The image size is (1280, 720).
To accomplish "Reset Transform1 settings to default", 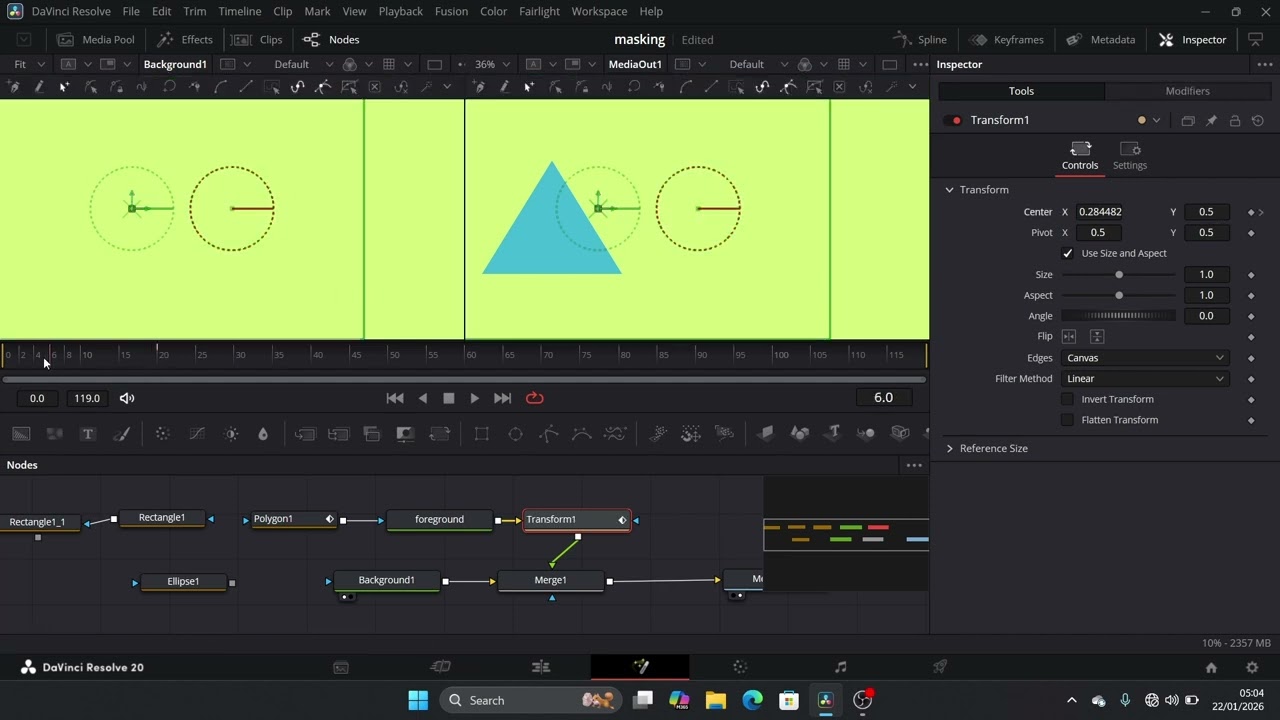I will (x=1258, y=121).
